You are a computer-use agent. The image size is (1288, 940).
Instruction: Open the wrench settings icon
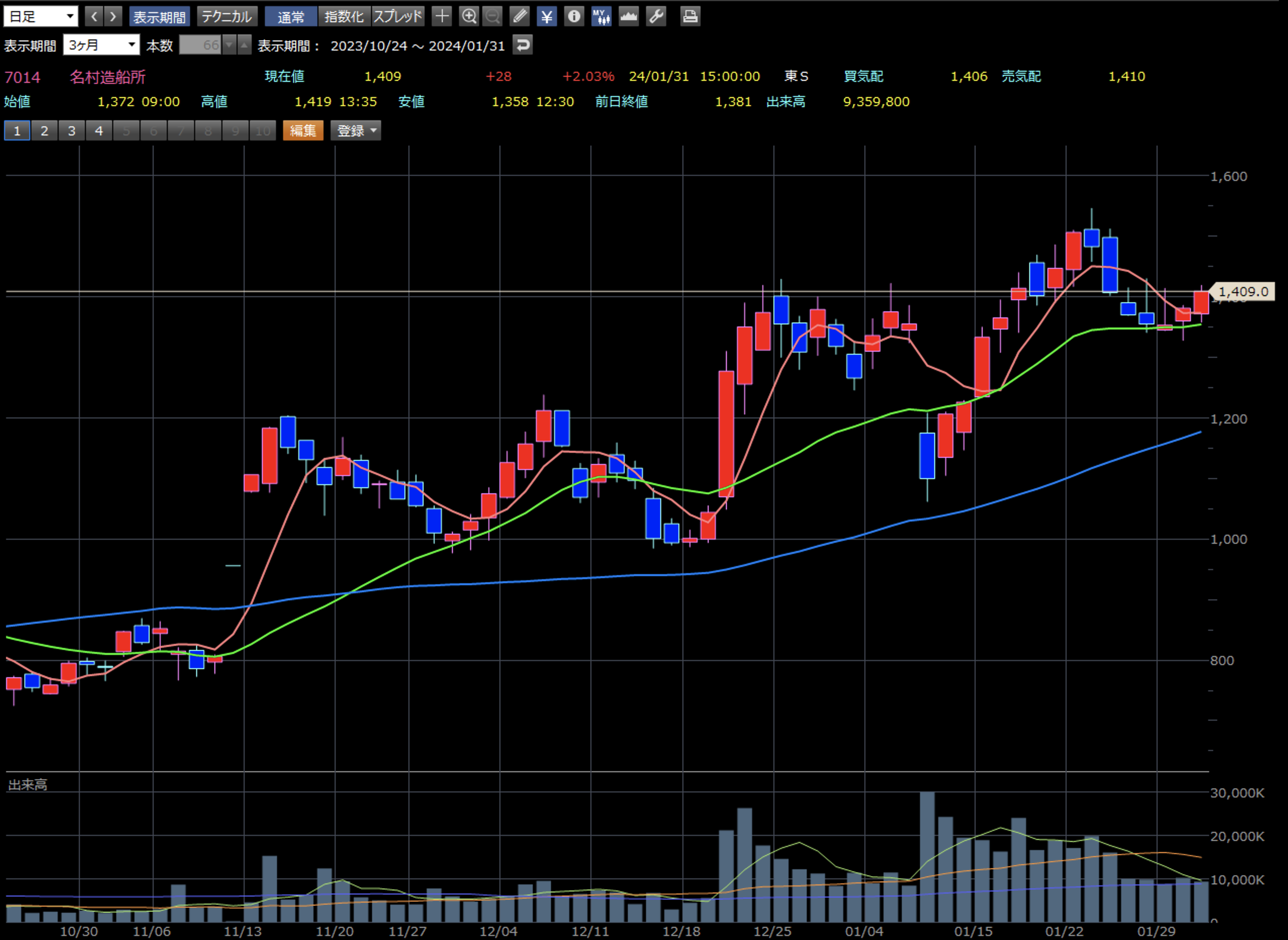(656, 16)
